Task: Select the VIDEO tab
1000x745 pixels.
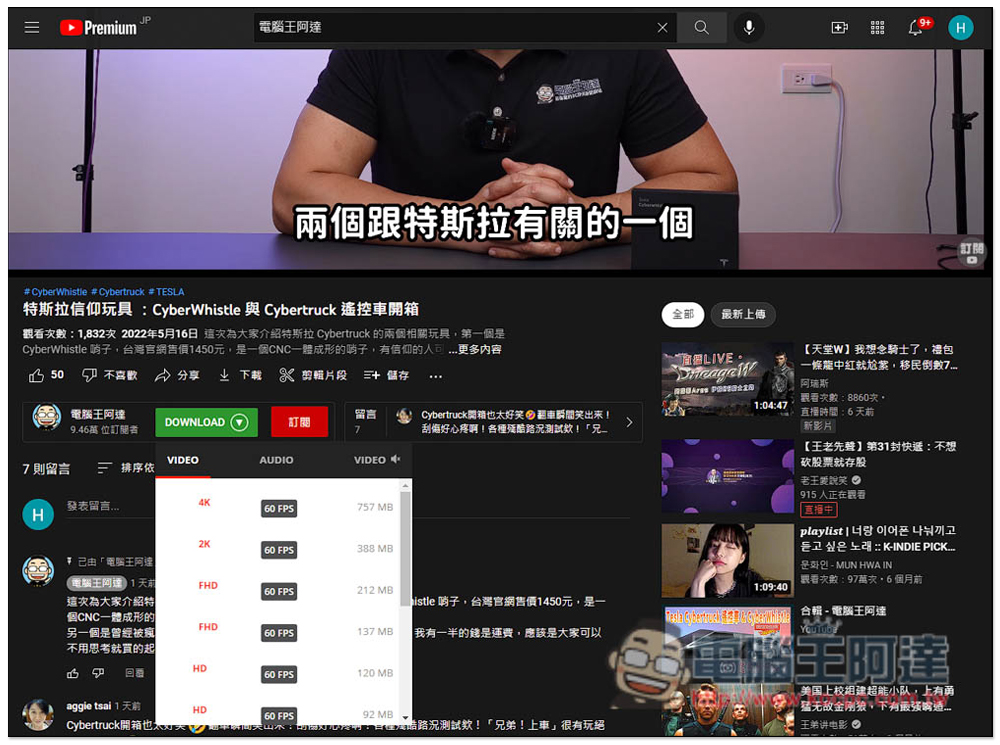Action: tap(183, 460)
